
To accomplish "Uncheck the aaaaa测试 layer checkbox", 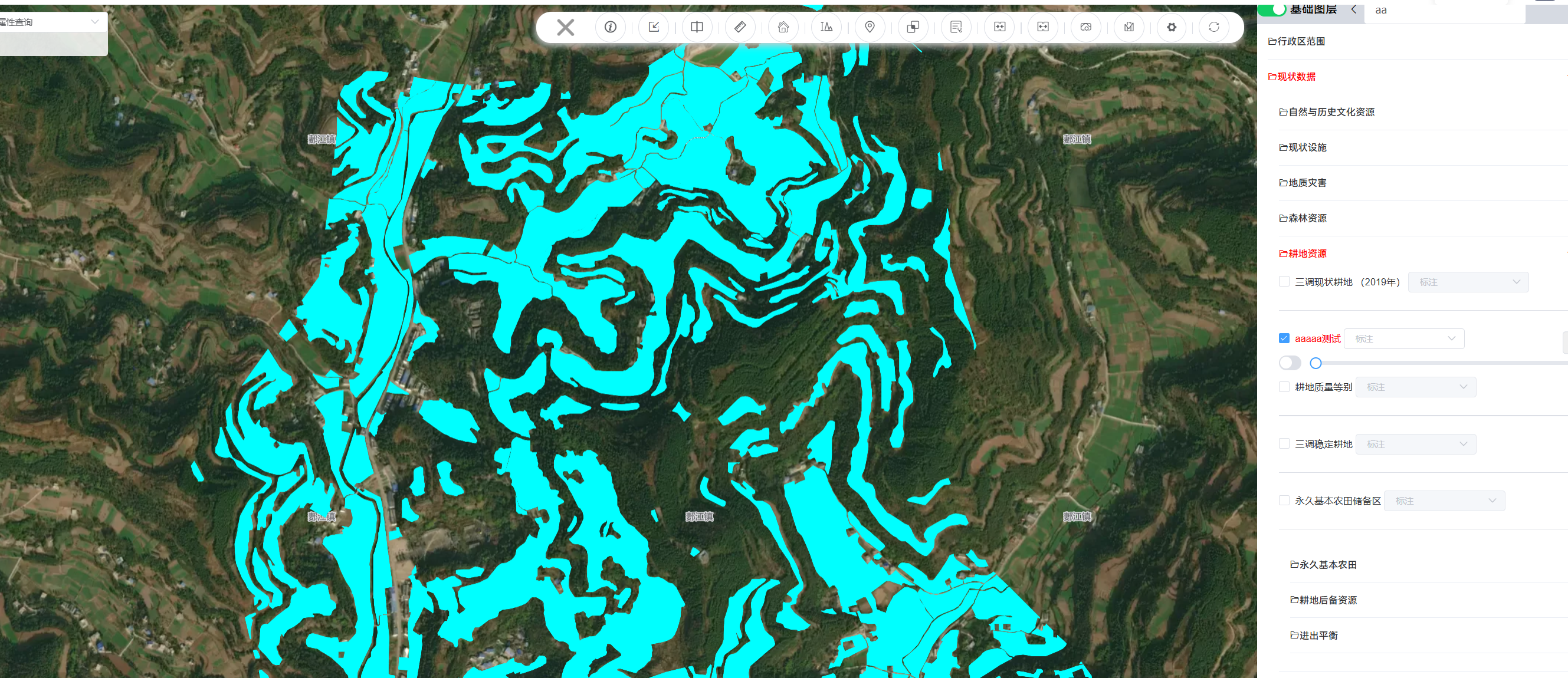I will tap(1284, 338).
